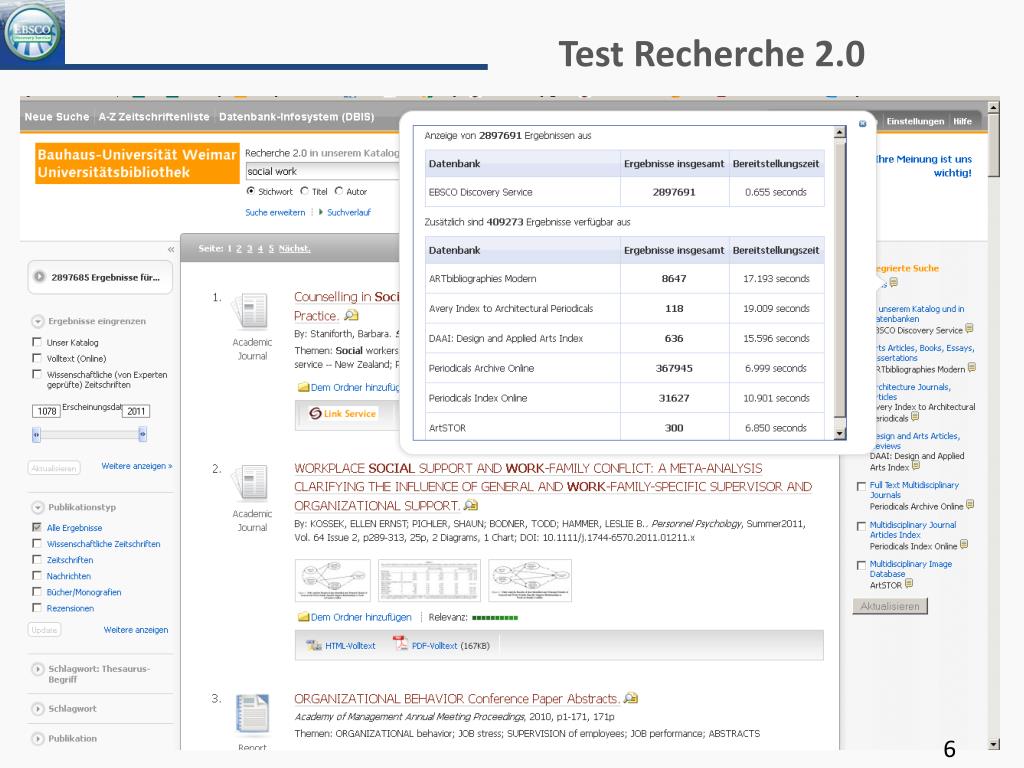Image resolution: width=1024 pixels, height=768 pixels.
Task: Check the Unser Katalog checkbox
Action: tap(37, 342)
